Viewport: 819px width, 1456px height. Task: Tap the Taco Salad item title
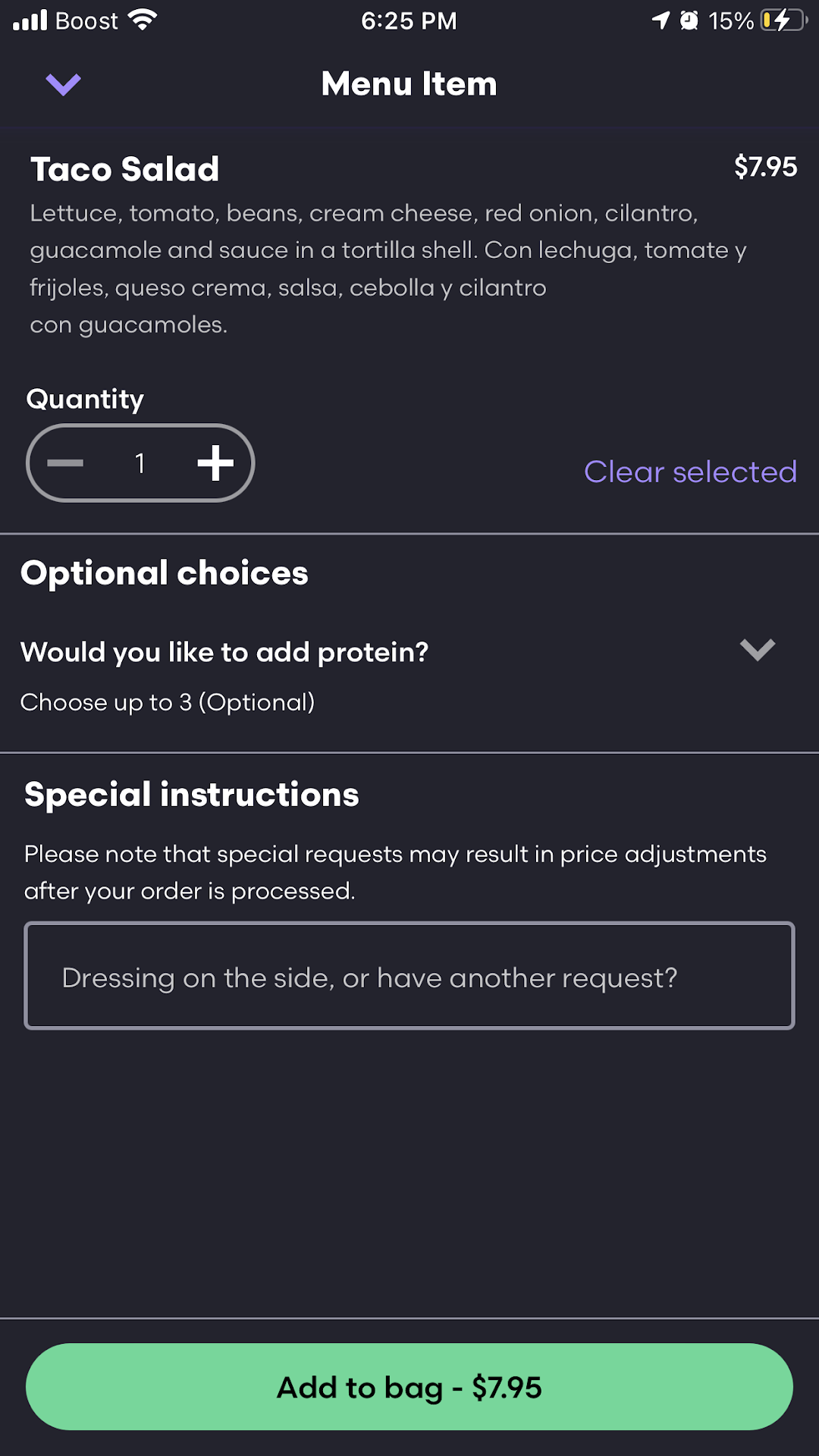coord(125,169)
